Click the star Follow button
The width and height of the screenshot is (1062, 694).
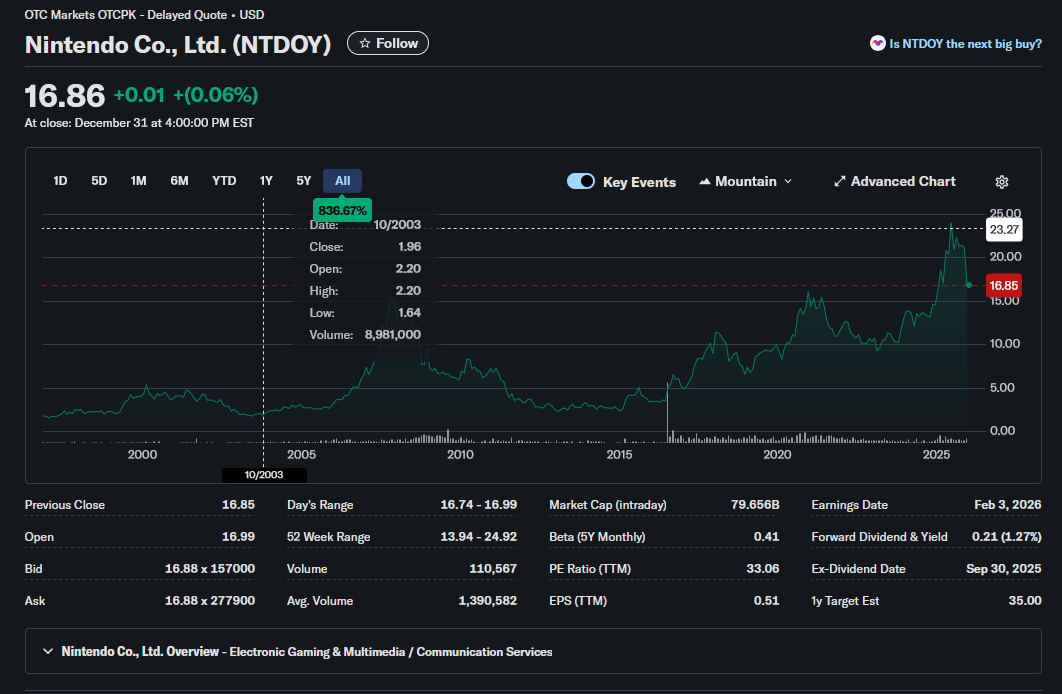388,43
